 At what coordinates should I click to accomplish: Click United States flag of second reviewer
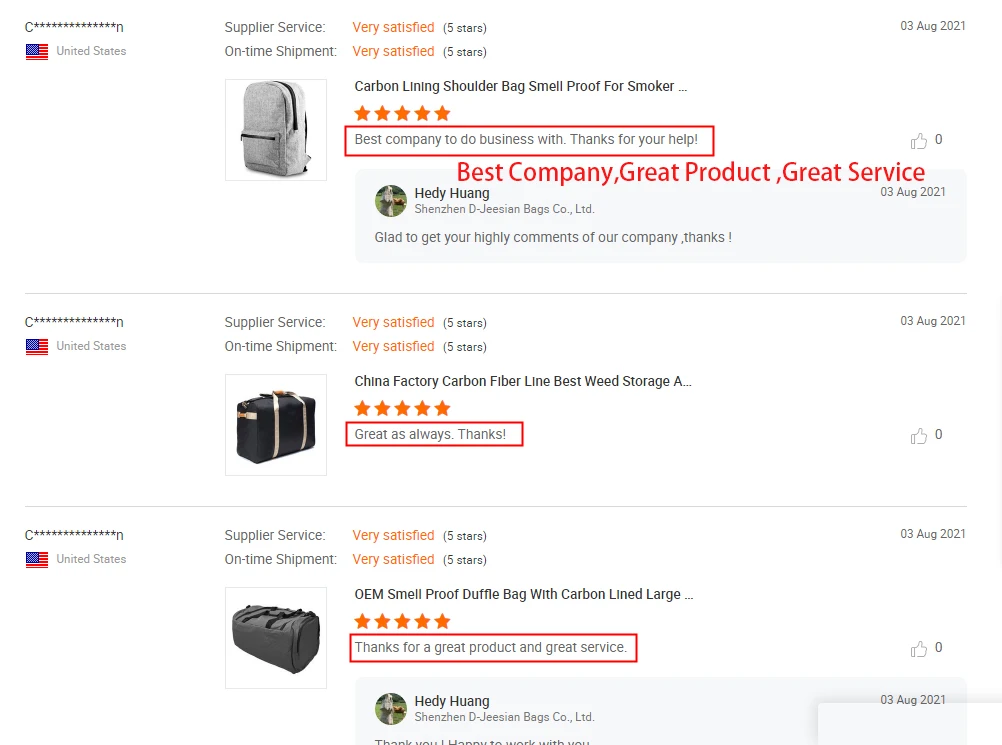pos(37,347)
